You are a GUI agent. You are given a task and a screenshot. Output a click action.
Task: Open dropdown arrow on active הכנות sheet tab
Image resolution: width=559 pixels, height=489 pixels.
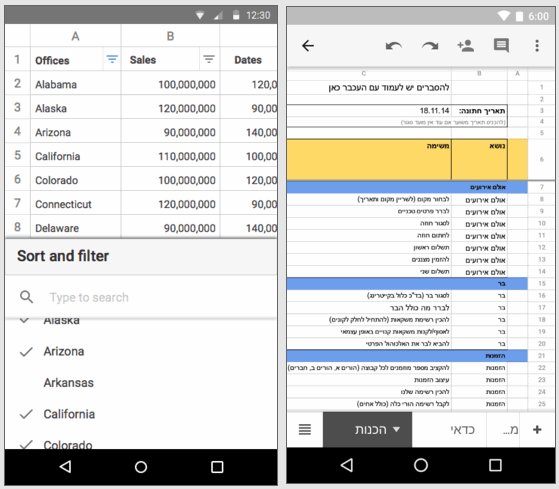pyautogui.click(x=396, y=429)
